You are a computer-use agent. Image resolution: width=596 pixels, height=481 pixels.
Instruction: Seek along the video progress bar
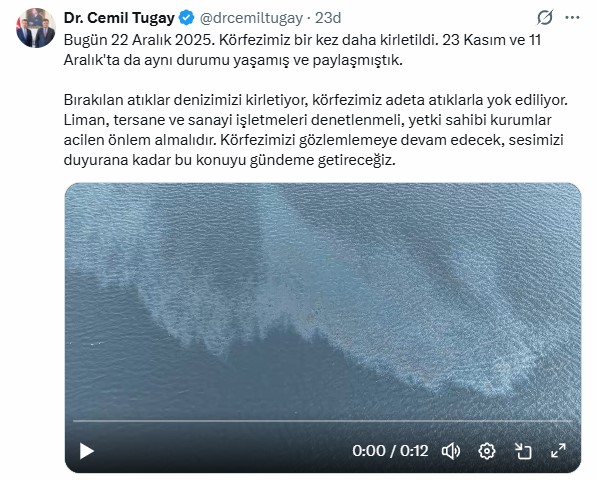pyautogui.click(x=323, y=421)
